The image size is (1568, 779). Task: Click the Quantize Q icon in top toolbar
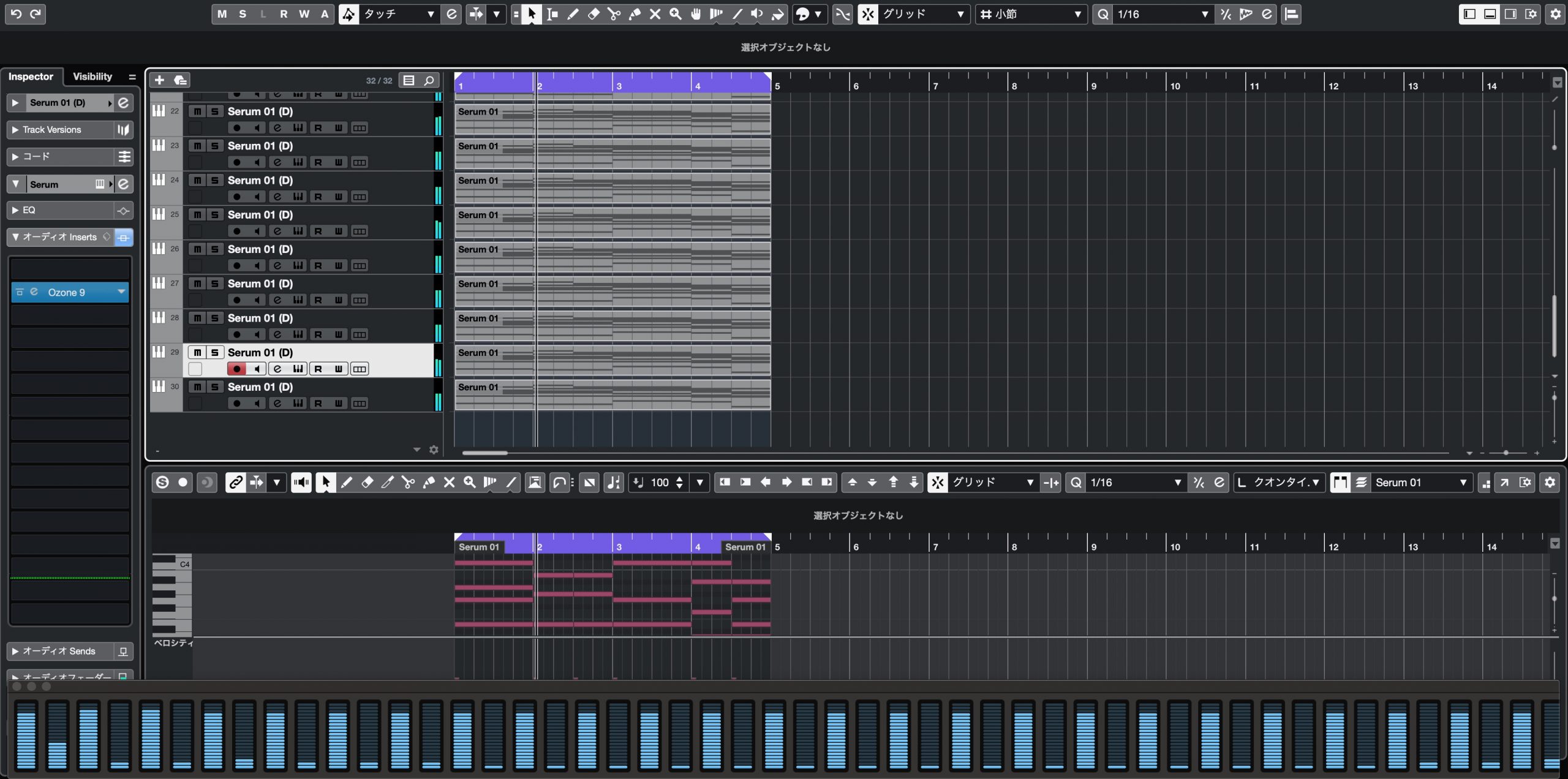pyautogui.click(x=1102, y=14)
